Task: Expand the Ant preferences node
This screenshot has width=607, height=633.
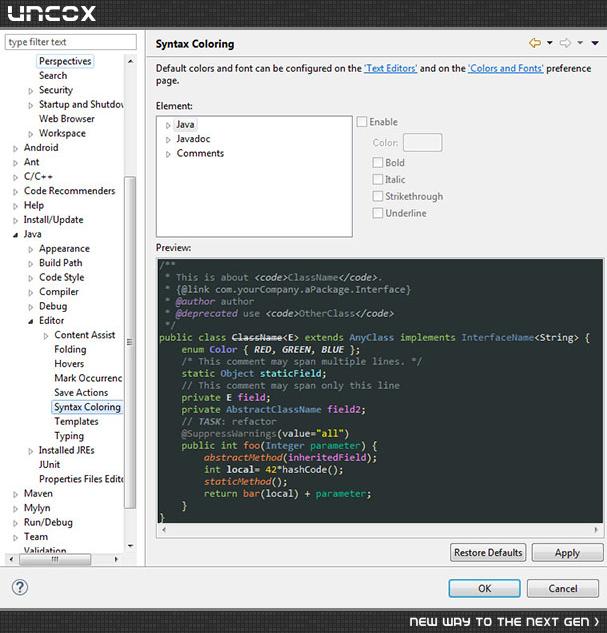Action: click(15, 163)
